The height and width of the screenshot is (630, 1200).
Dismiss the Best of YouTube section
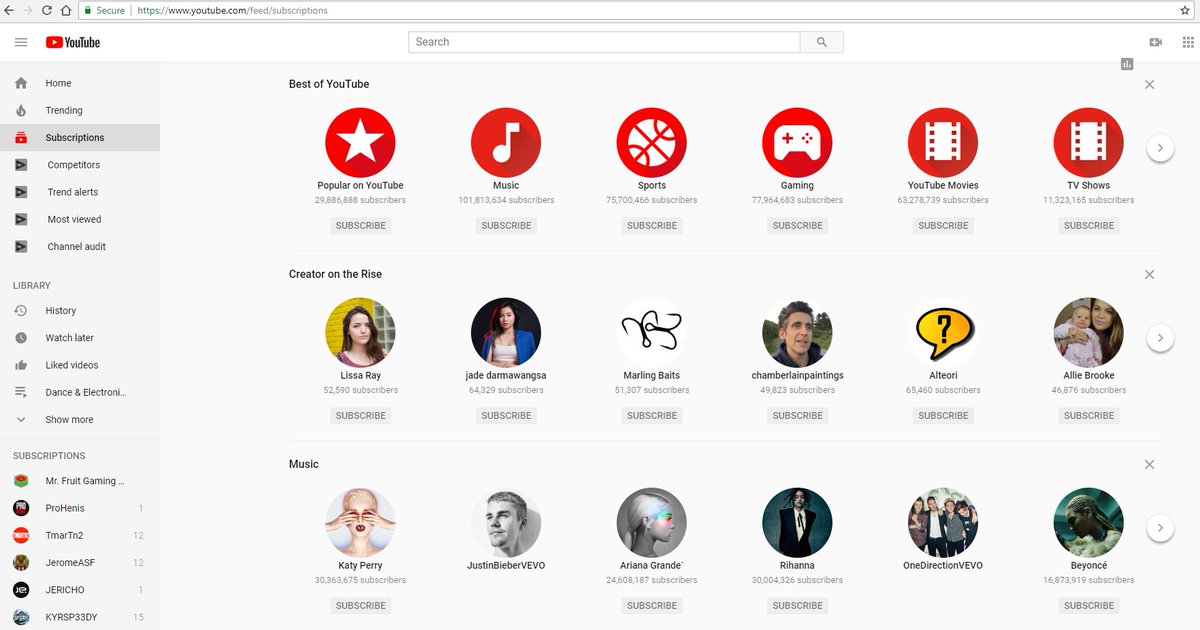coord(1149,84)
